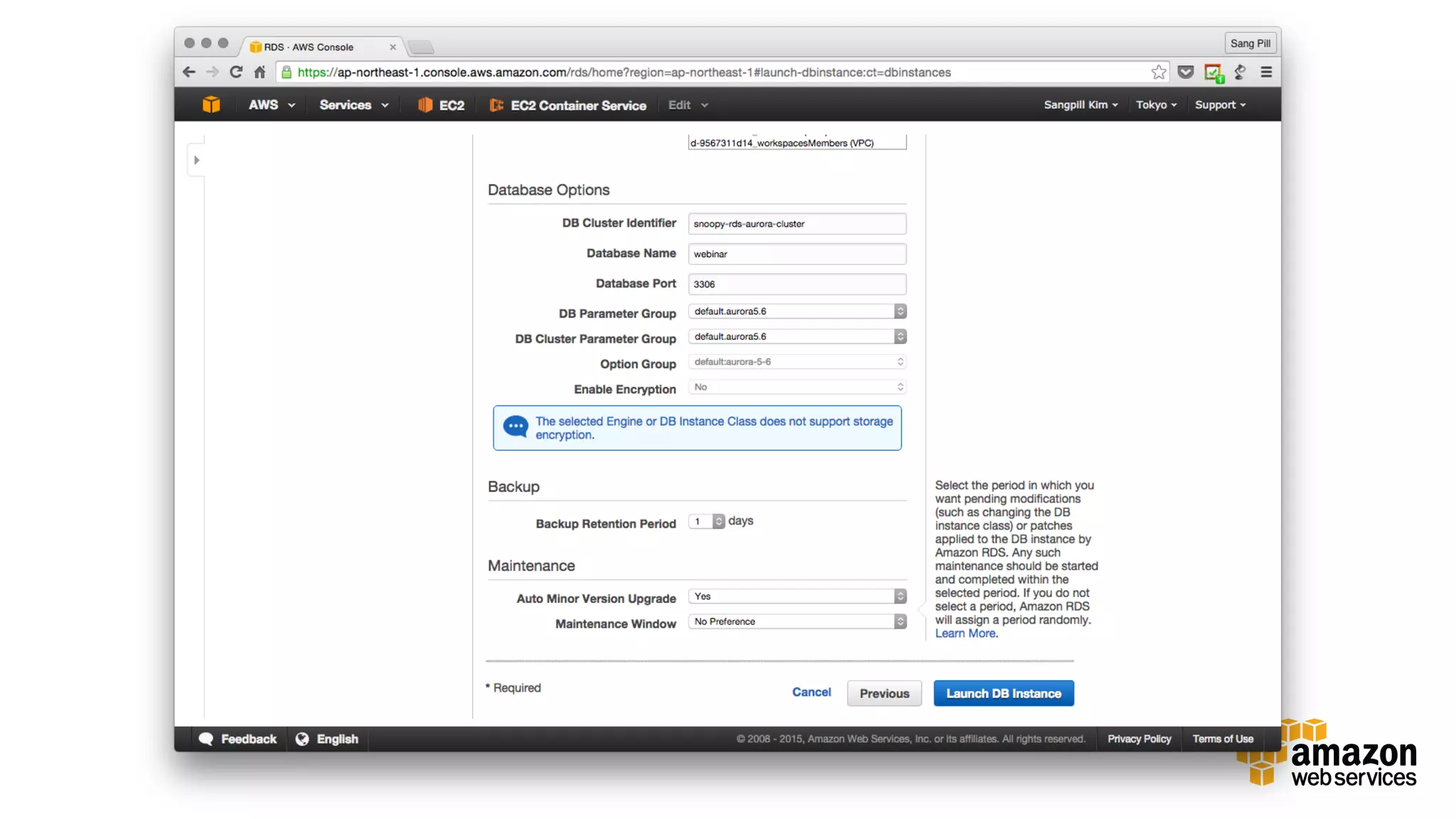Click the Database Name input field
This screenshot has height=819, width=1456.
tap(796, 254)
